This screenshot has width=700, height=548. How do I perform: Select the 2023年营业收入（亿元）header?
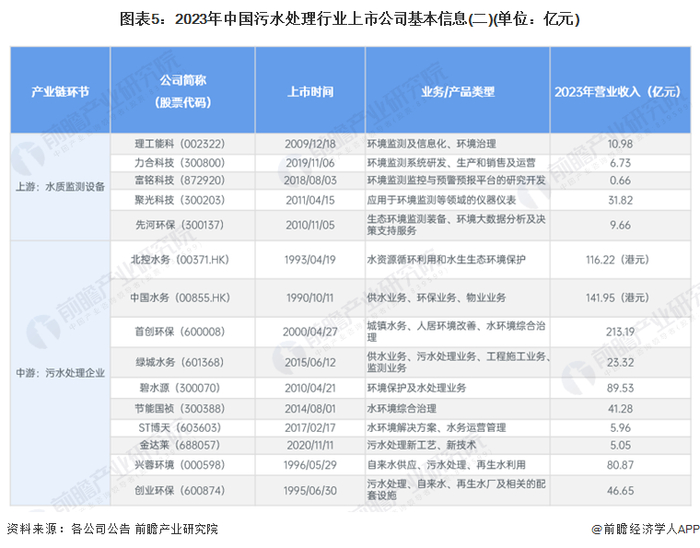[x=621, y=91]
